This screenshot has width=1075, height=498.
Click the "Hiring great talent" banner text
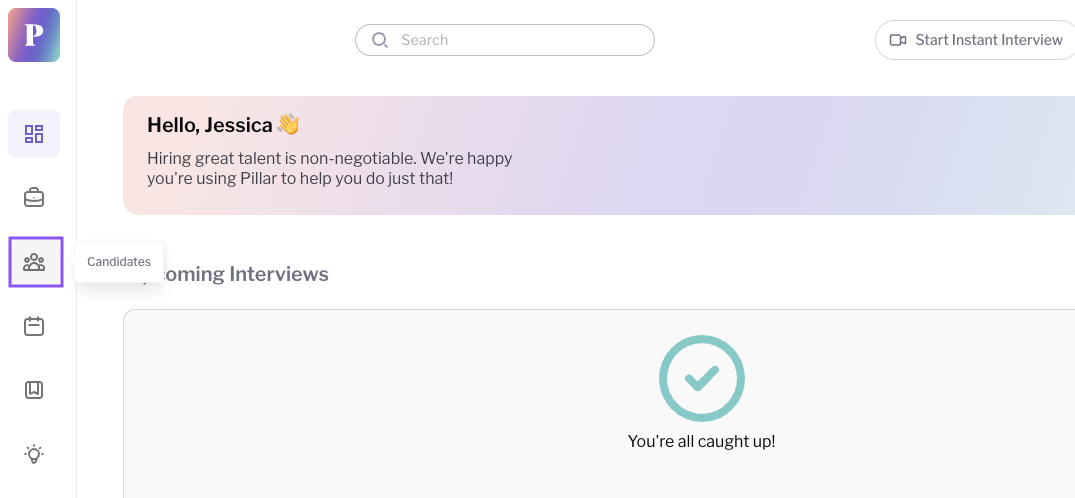click(x=330, y=169)
